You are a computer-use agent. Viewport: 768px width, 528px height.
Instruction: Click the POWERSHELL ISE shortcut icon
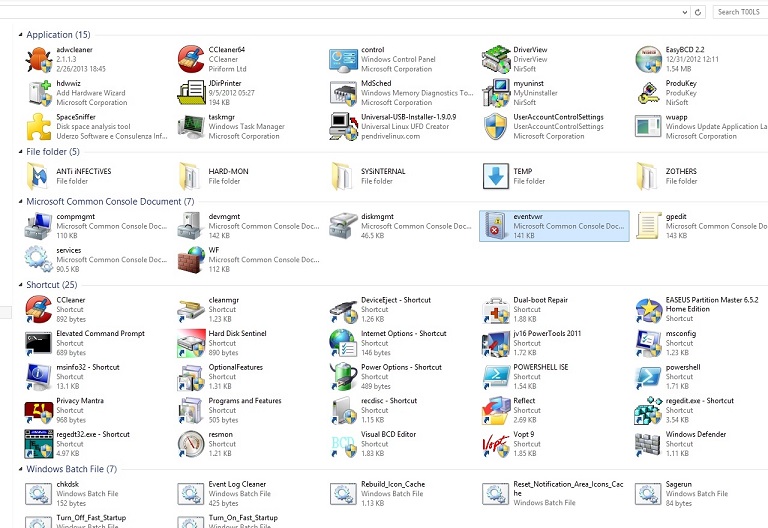pyautogui.click(x=496, y=377)
